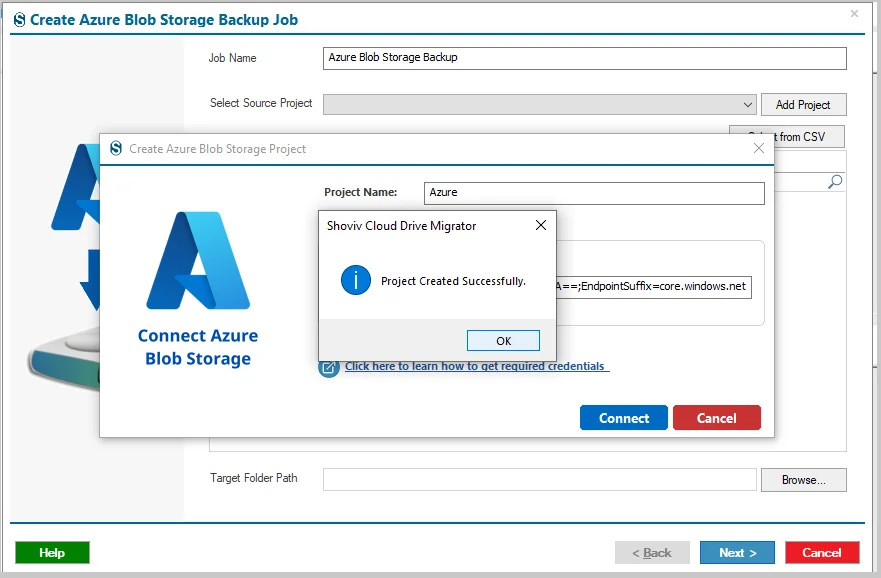Click the Select from CSV button
The image size is (881, 578).
tap(808, 136)
